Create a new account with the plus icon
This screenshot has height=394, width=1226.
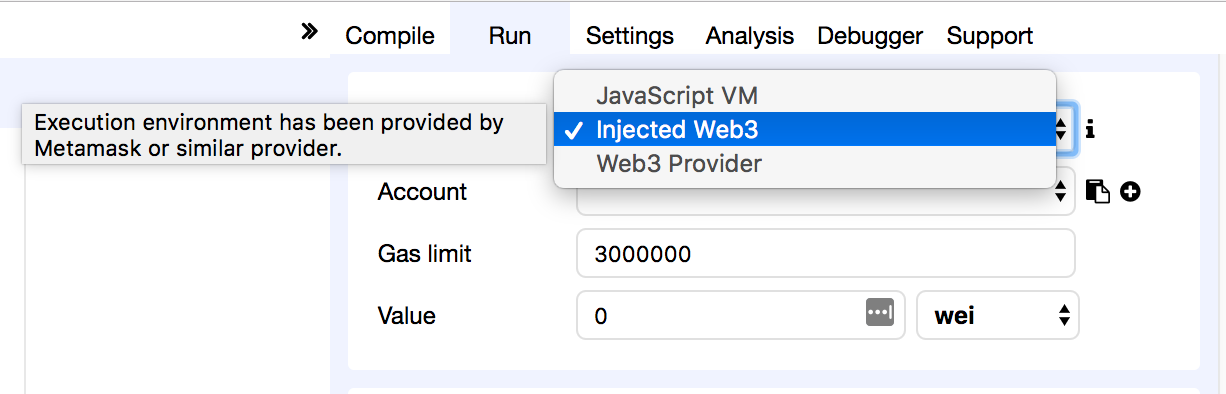pyautogui.click(x=1130, y=191)
